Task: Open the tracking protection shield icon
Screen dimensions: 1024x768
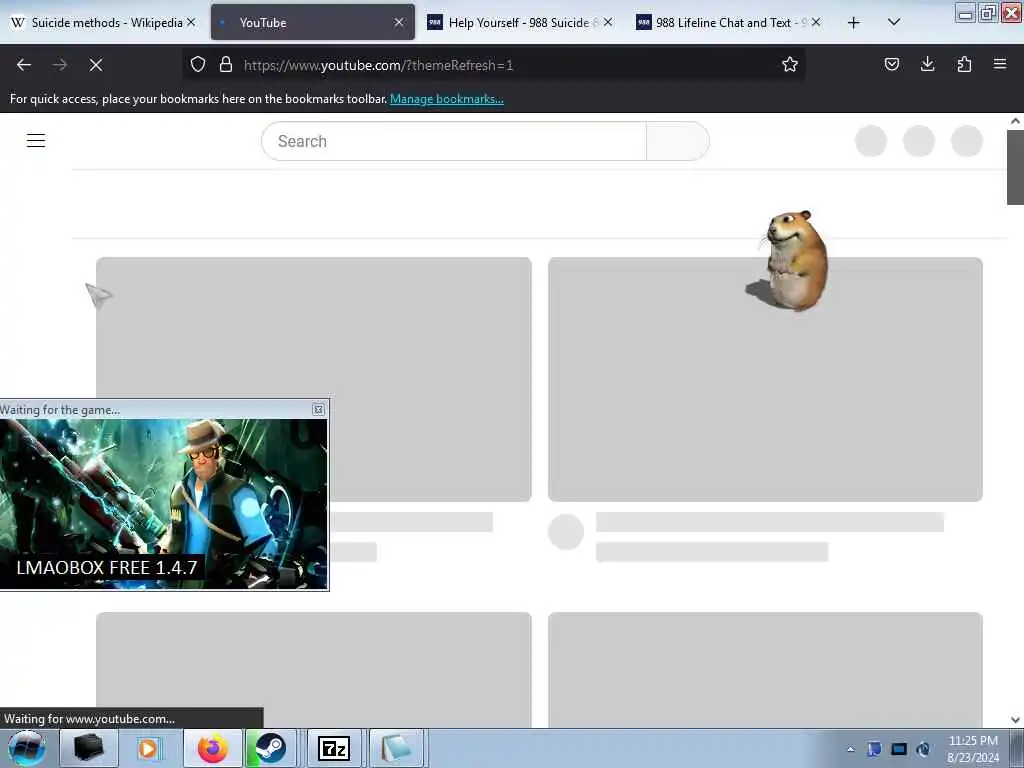Action: click(198, 64)
